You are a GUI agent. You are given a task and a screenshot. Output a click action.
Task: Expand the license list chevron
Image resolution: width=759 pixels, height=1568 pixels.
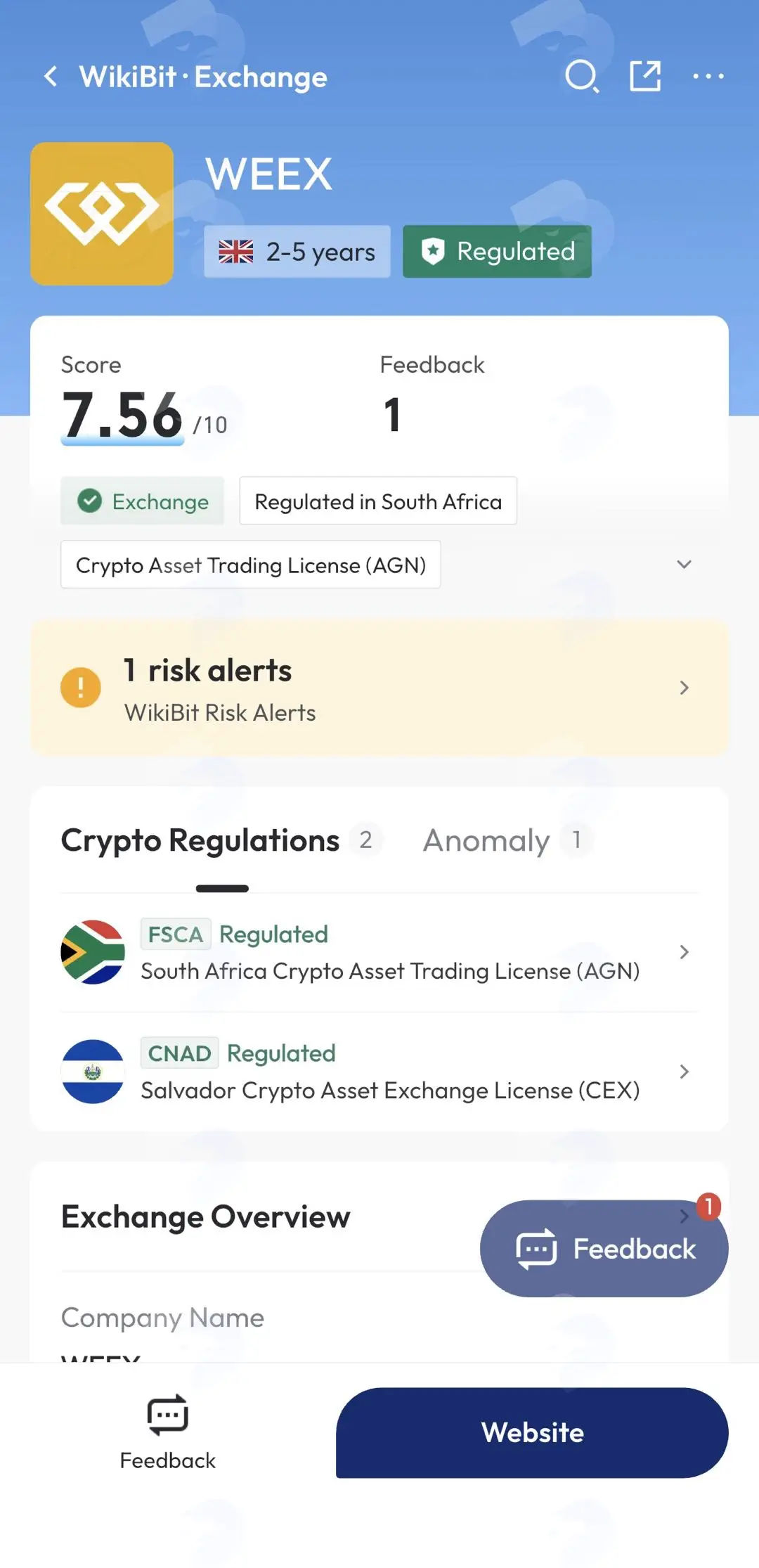click(684, 565)
